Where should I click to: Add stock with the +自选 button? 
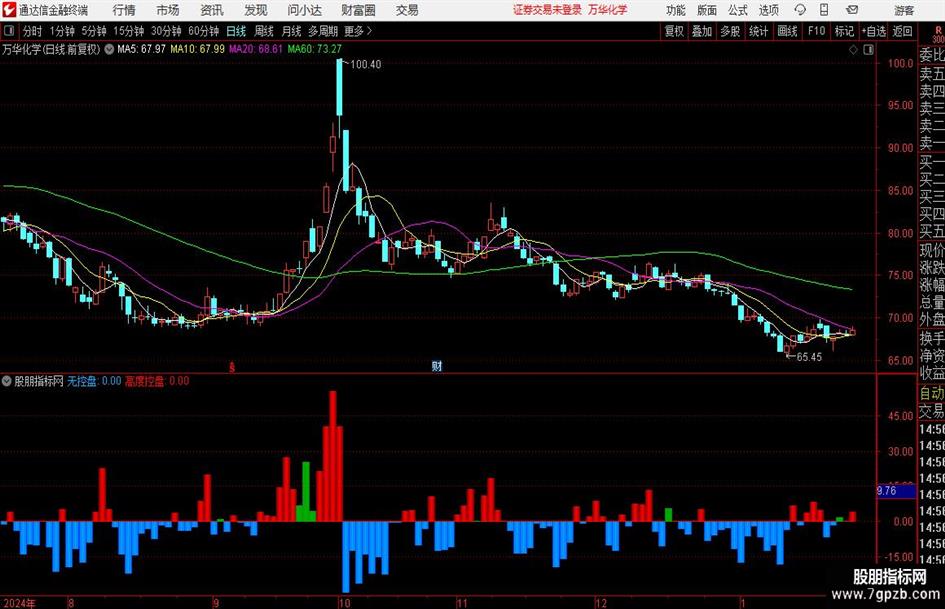click(x=874, y=31)
